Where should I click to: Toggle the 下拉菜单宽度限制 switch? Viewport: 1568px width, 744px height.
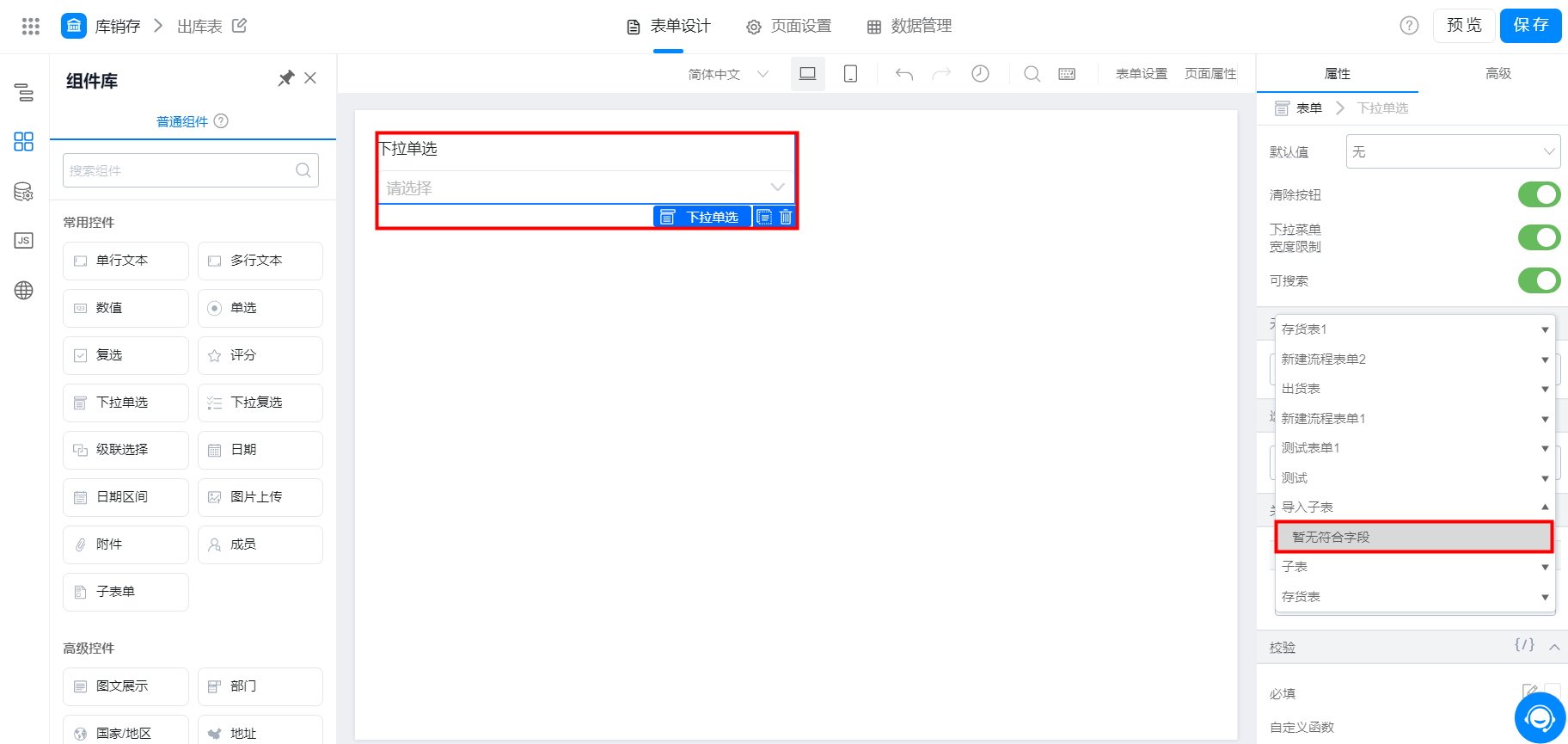point(1539,237)
